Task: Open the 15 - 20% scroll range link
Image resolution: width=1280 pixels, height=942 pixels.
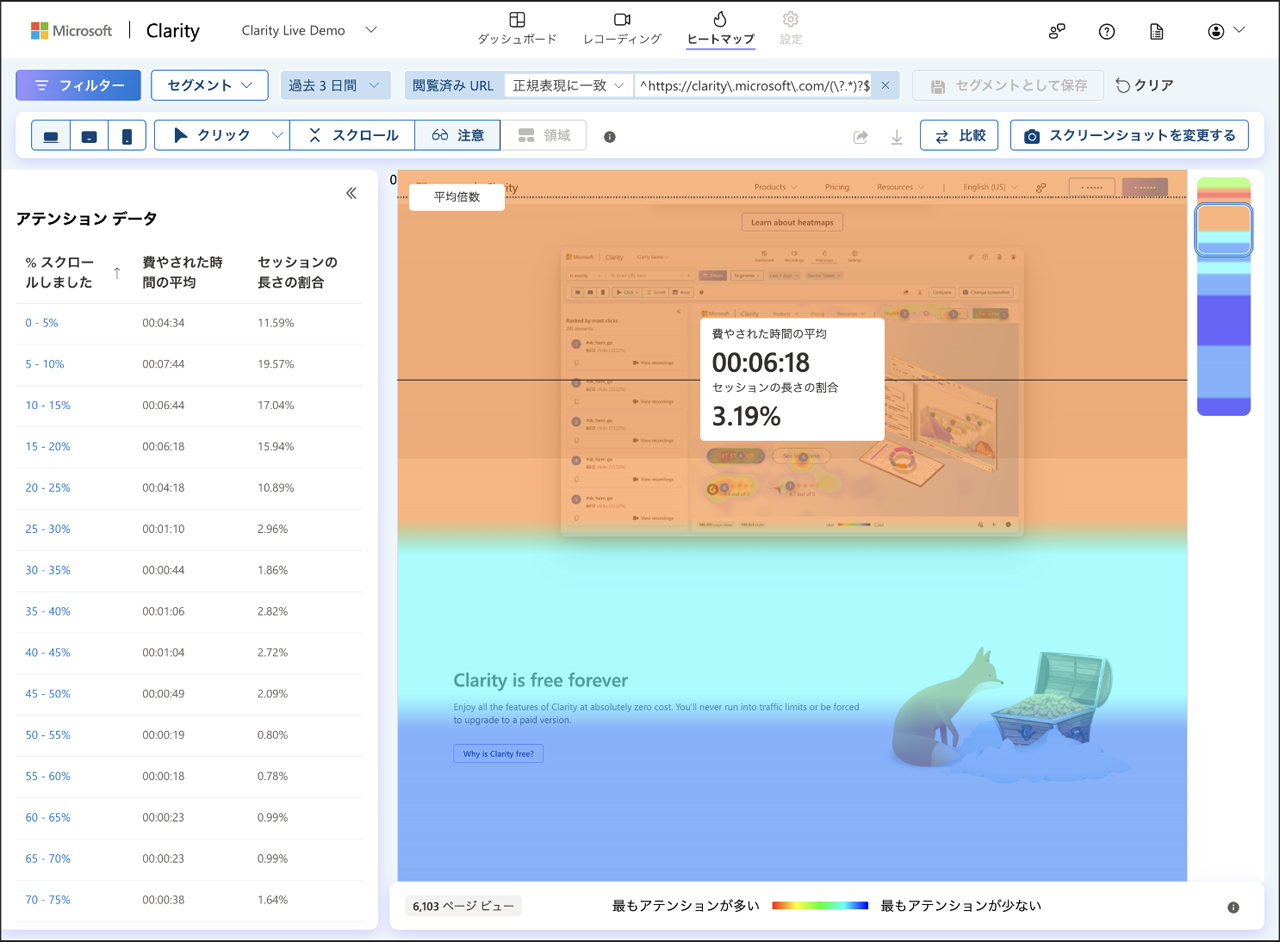Action: click(x=48, y=446)
